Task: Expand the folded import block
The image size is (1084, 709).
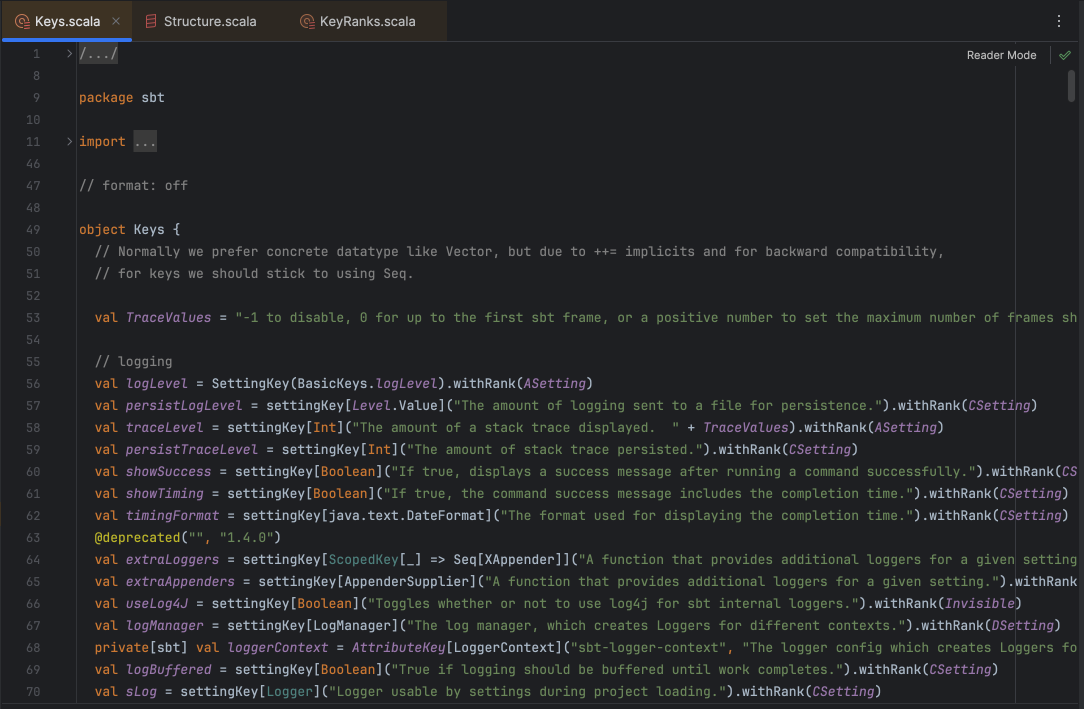Action: 69,142
